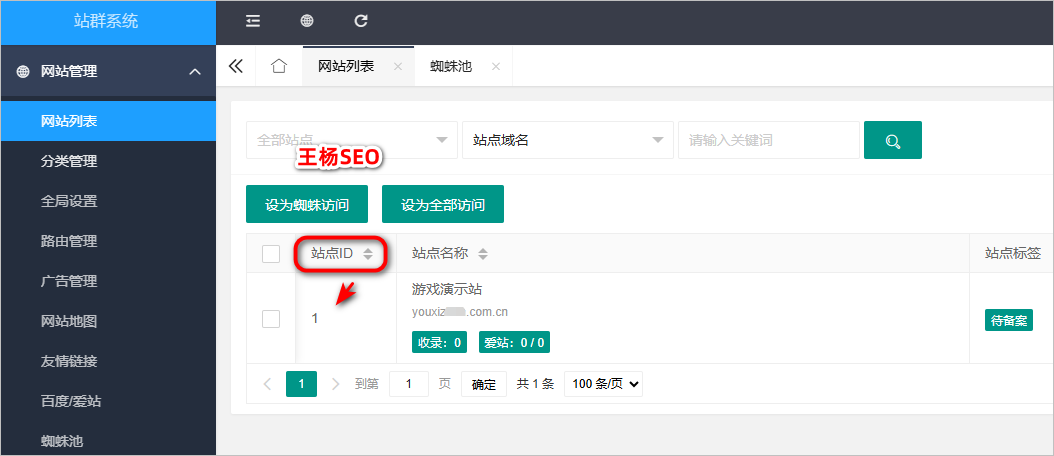Viewport: 1054px width, 456px height.
Task: Select 网站列表 in the sidebar
Action: tap(108, 121)
